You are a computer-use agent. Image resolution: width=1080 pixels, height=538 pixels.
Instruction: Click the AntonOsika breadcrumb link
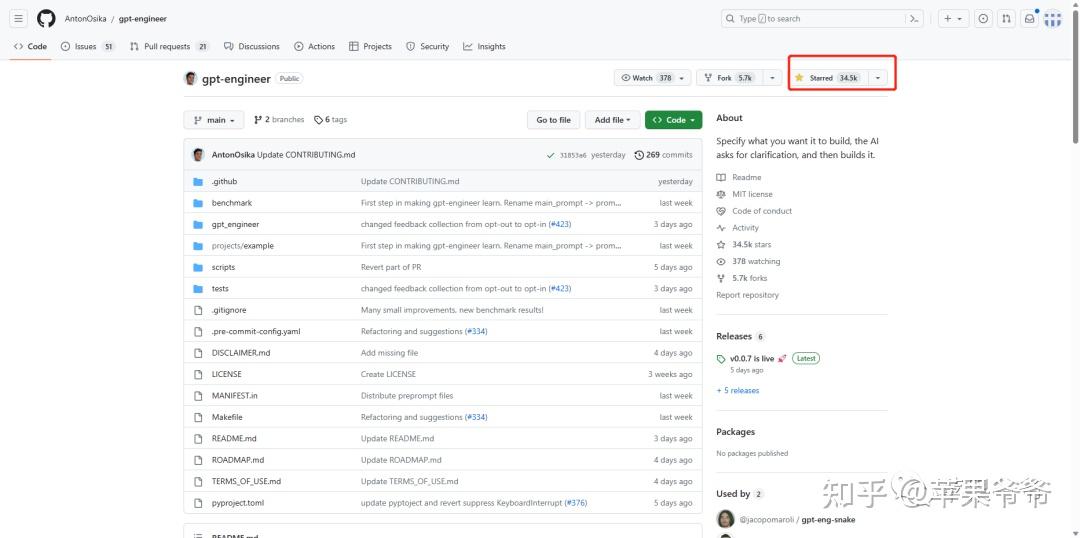pyautogui.click(x=85, y=19)
